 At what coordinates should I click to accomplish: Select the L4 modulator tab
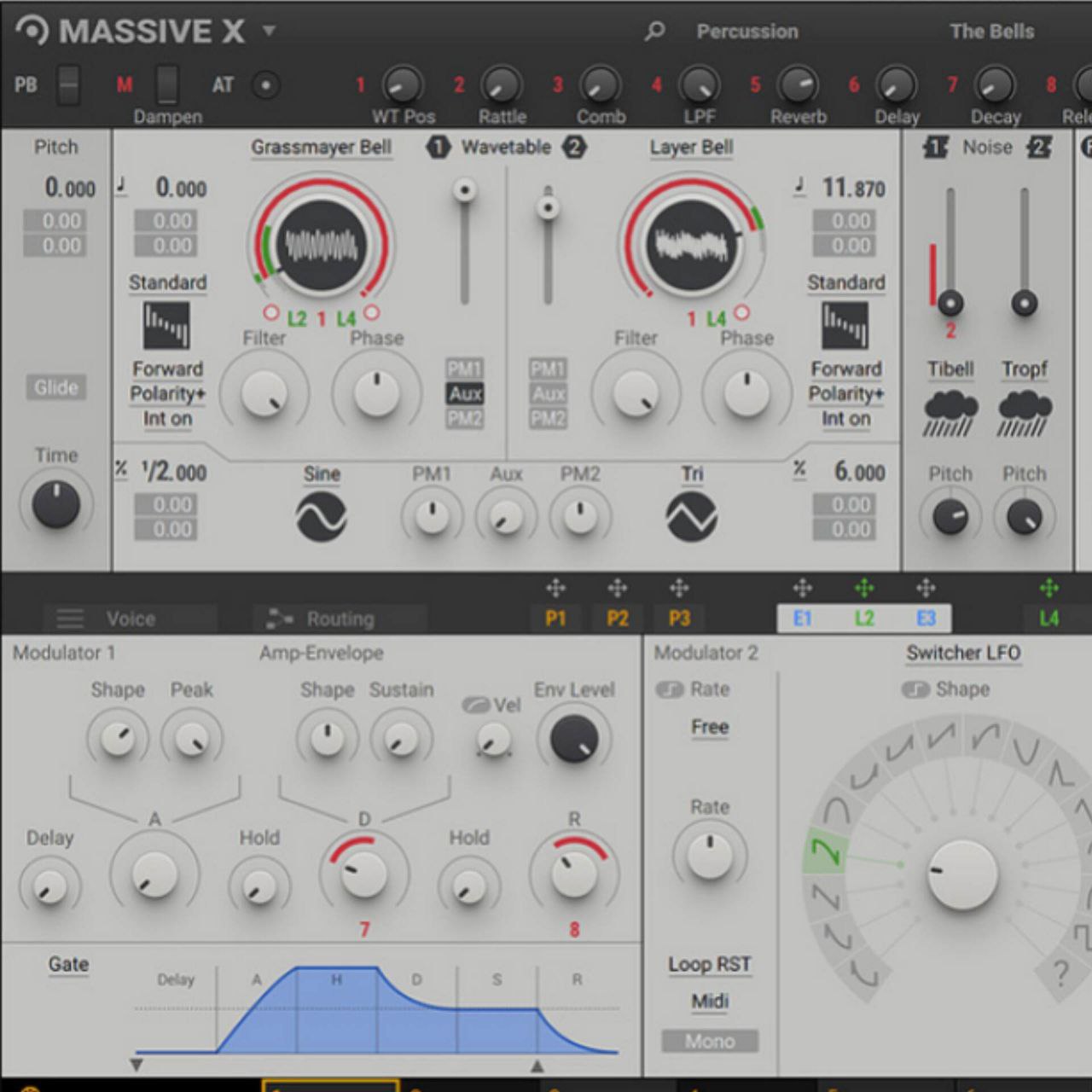click(1049, 618)
